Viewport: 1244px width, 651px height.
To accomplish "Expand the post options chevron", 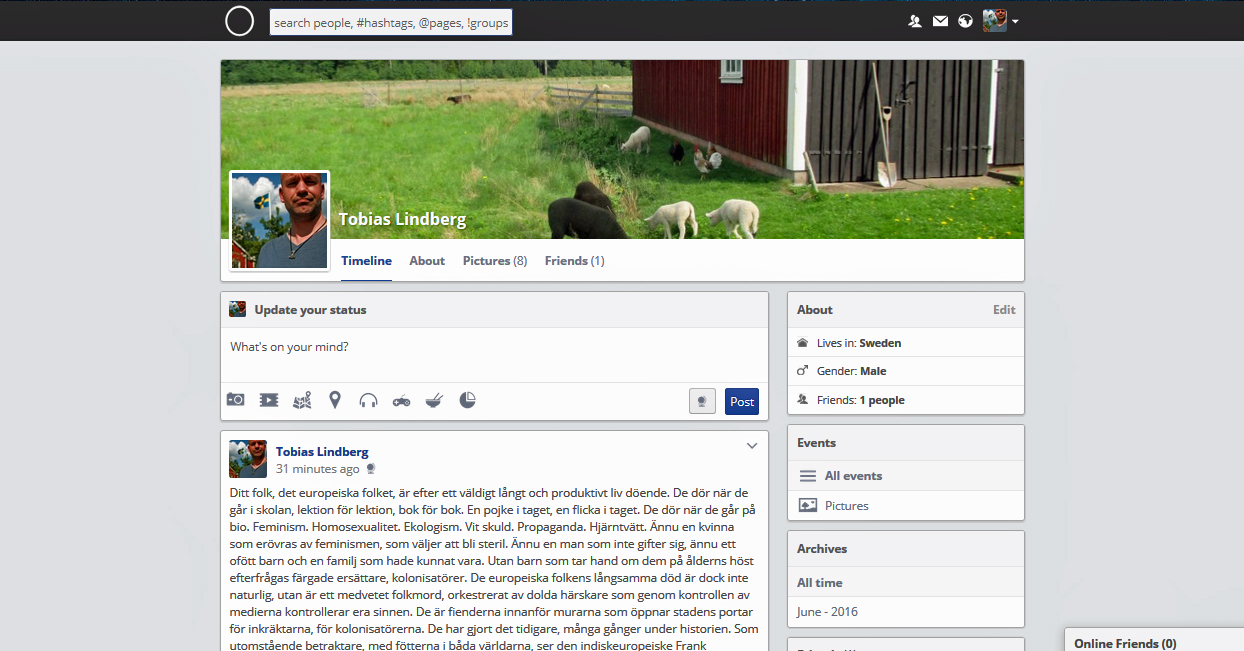I will [752, 446].
